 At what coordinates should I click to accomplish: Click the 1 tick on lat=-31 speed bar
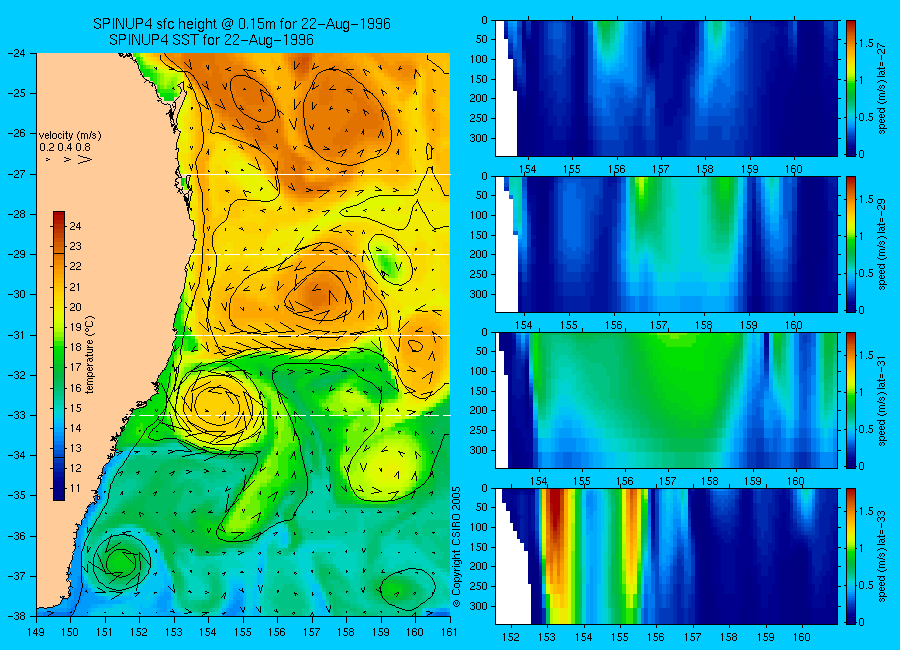point(863,392)
